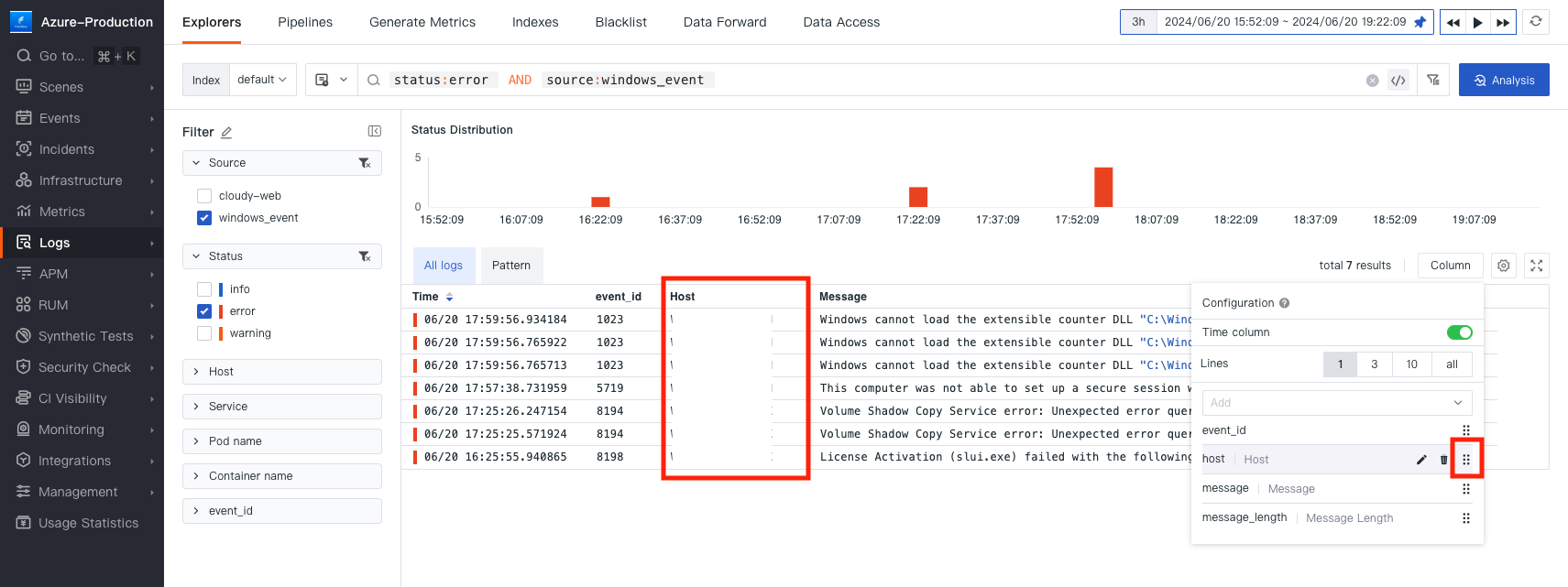Uncheck the error status checkbox
Screen dimensions: 1568x587
pyautogui.click(x=204, y=311)
